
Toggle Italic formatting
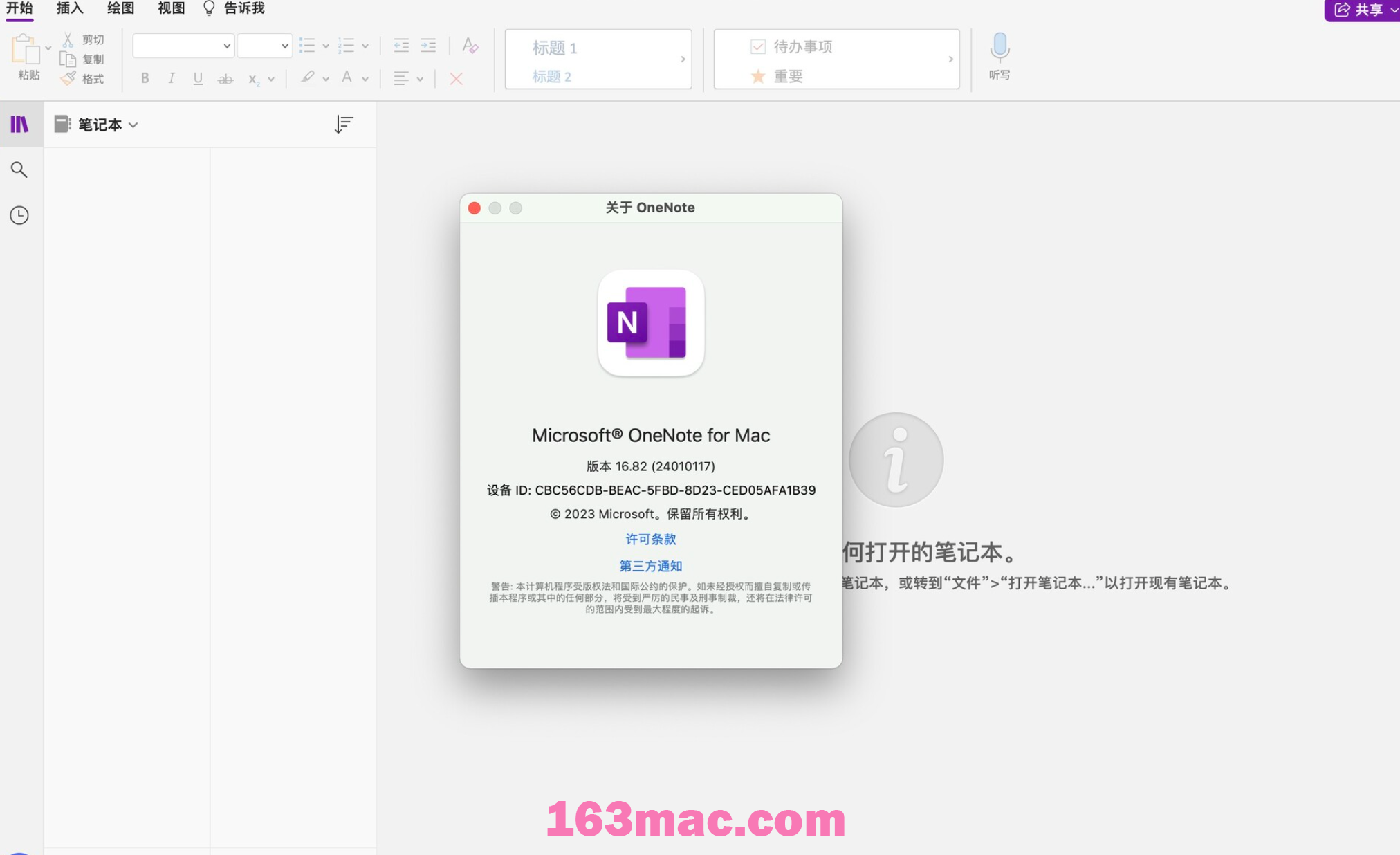tap(171, 78)
